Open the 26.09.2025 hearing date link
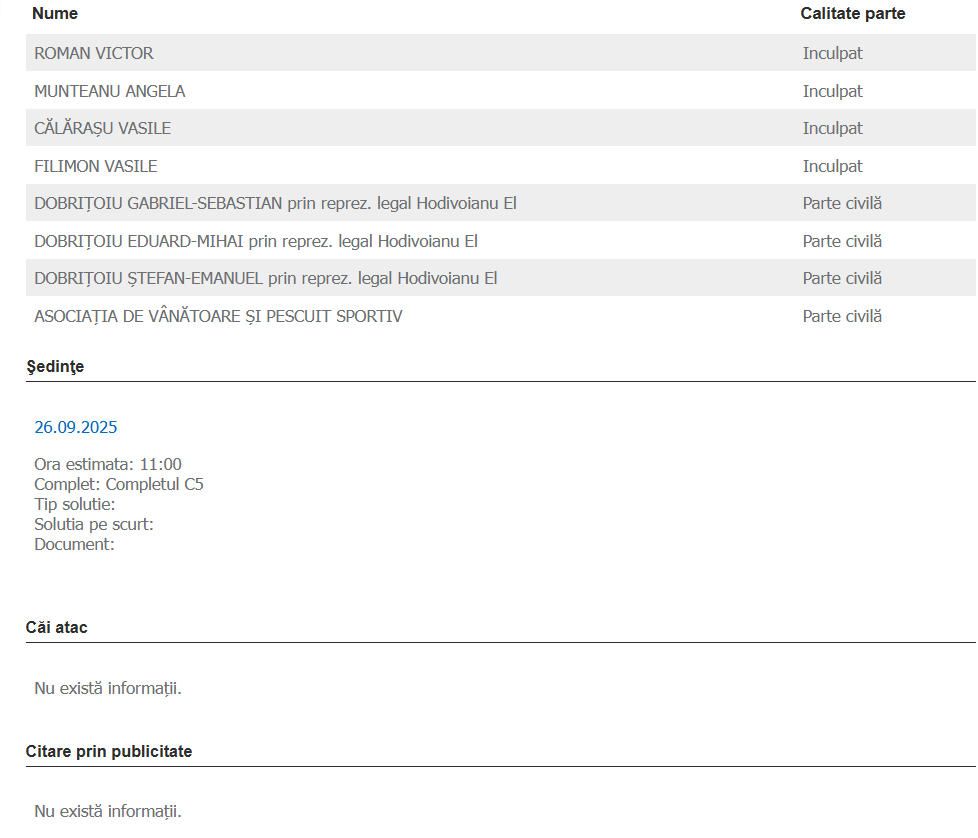Image resolution: width=978 pixels, height=838 pixels. pos(76,427)
